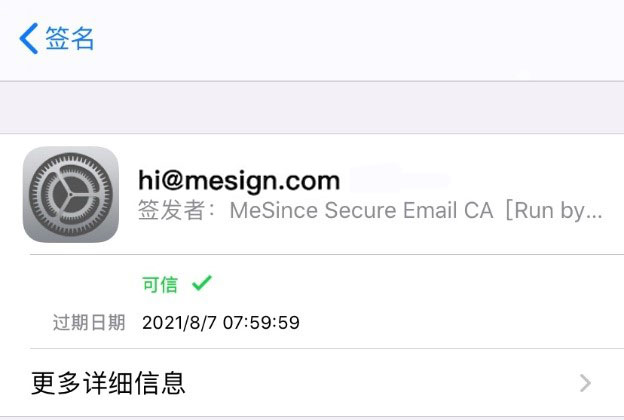The width and height of the screenshot is (624, 420).
Task: Click the center hub of the gear icon
Action: (x=70, y=195)
